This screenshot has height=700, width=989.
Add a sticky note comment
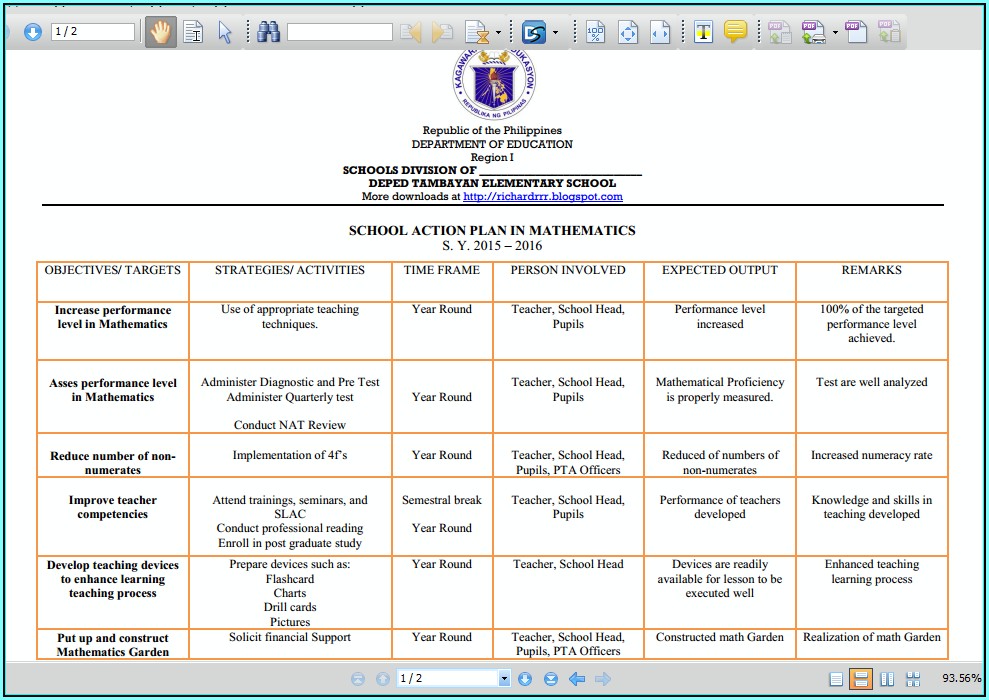735,32
